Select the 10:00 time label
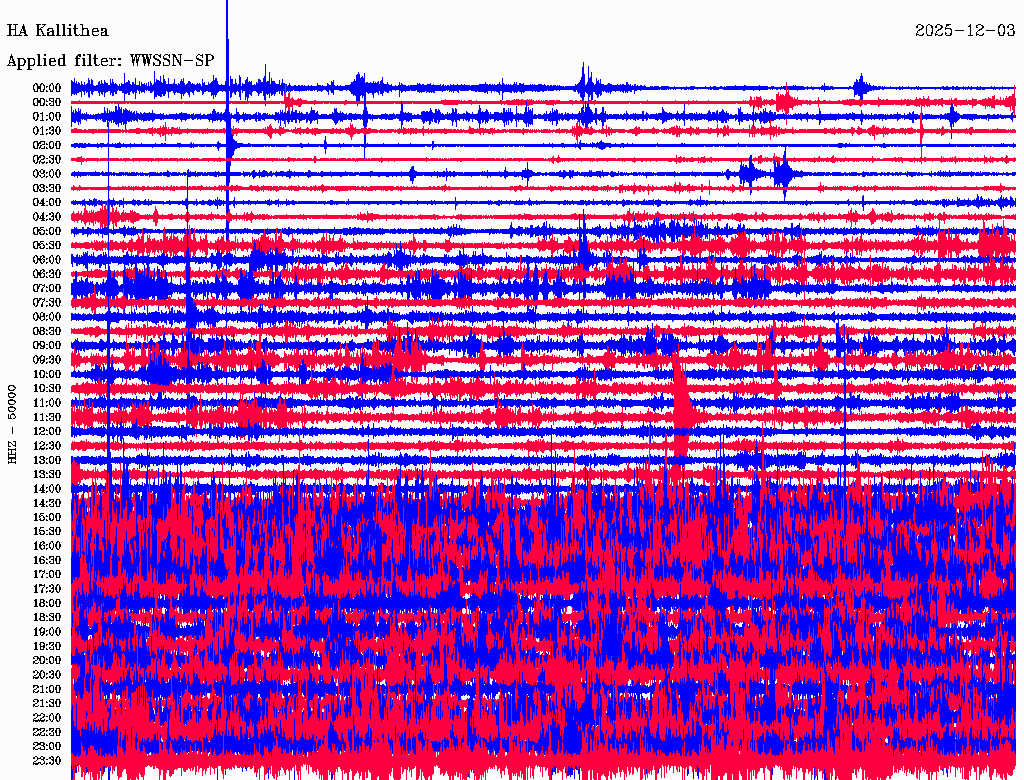The height and width of the screenshot is (780, 1024). pyautogui.click(x=47, y=374)
